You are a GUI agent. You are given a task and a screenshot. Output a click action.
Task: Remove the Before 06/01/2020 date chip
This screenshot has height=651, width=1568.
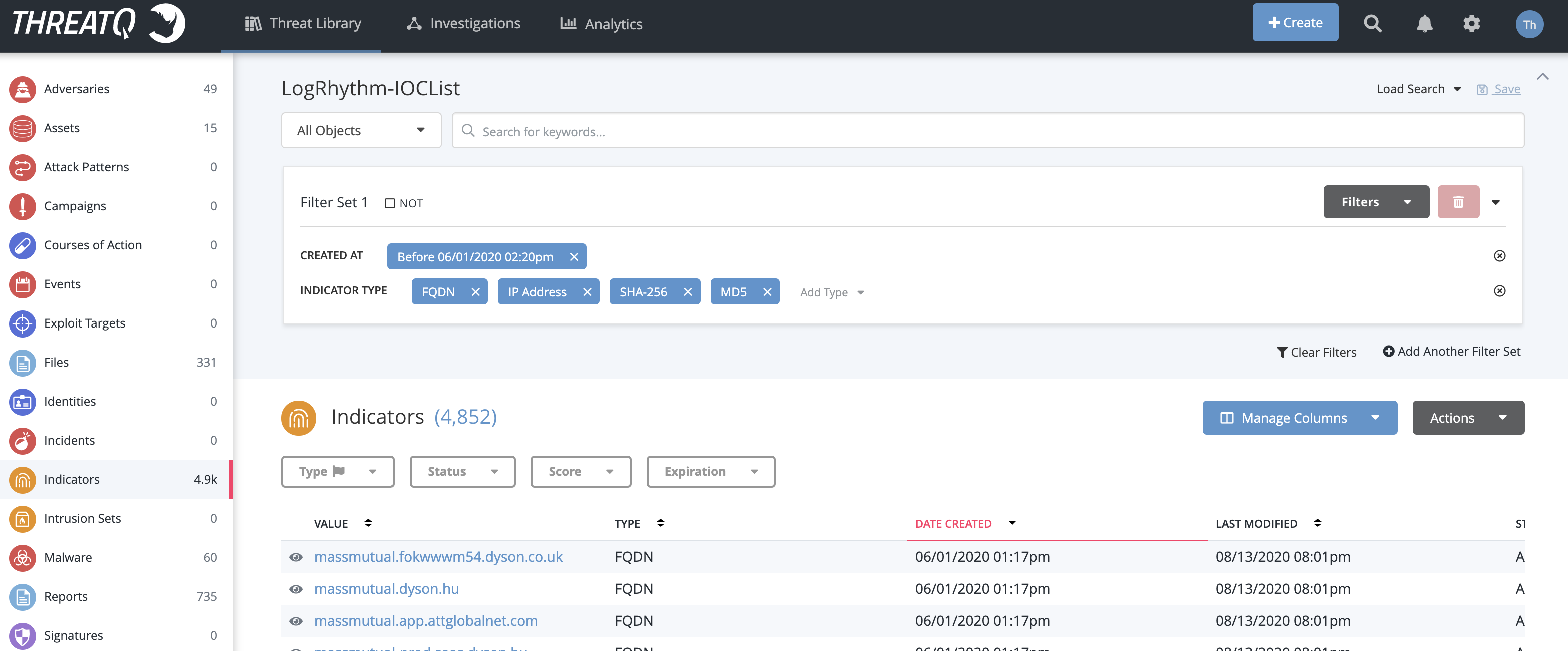(x=573, y=257)
